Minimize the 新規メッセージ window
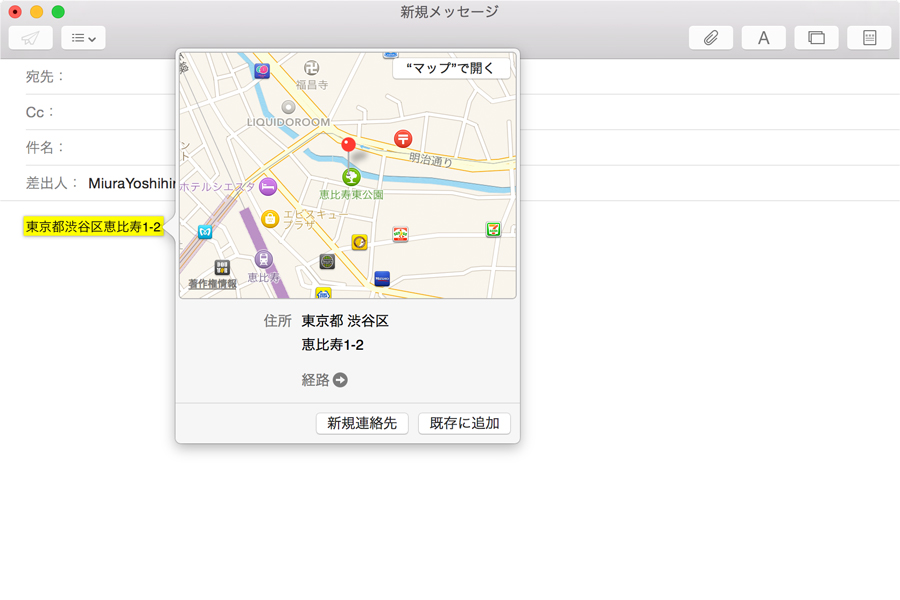 click(36, 11)
